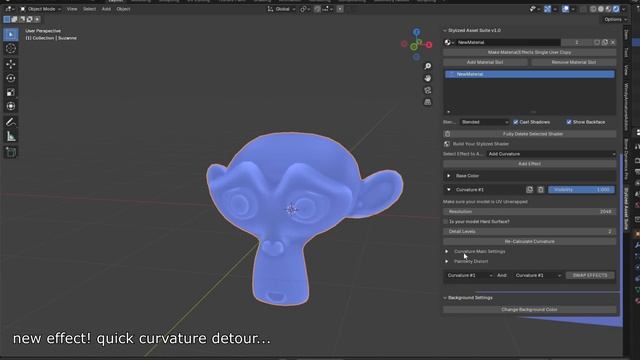Screen dimensions: 640x360
Task: Click the copy icon next to Curvature #1
Action: 529,190
